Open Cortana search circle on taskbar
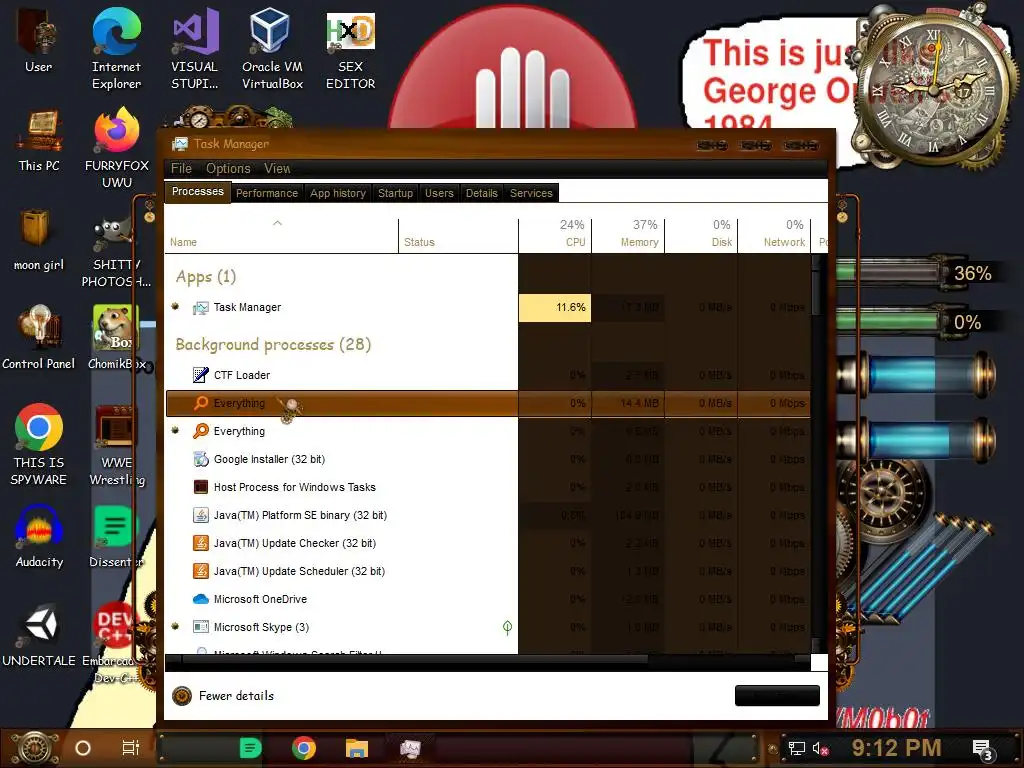Screen dimensions: 1024x768 [x=83, y=748]
